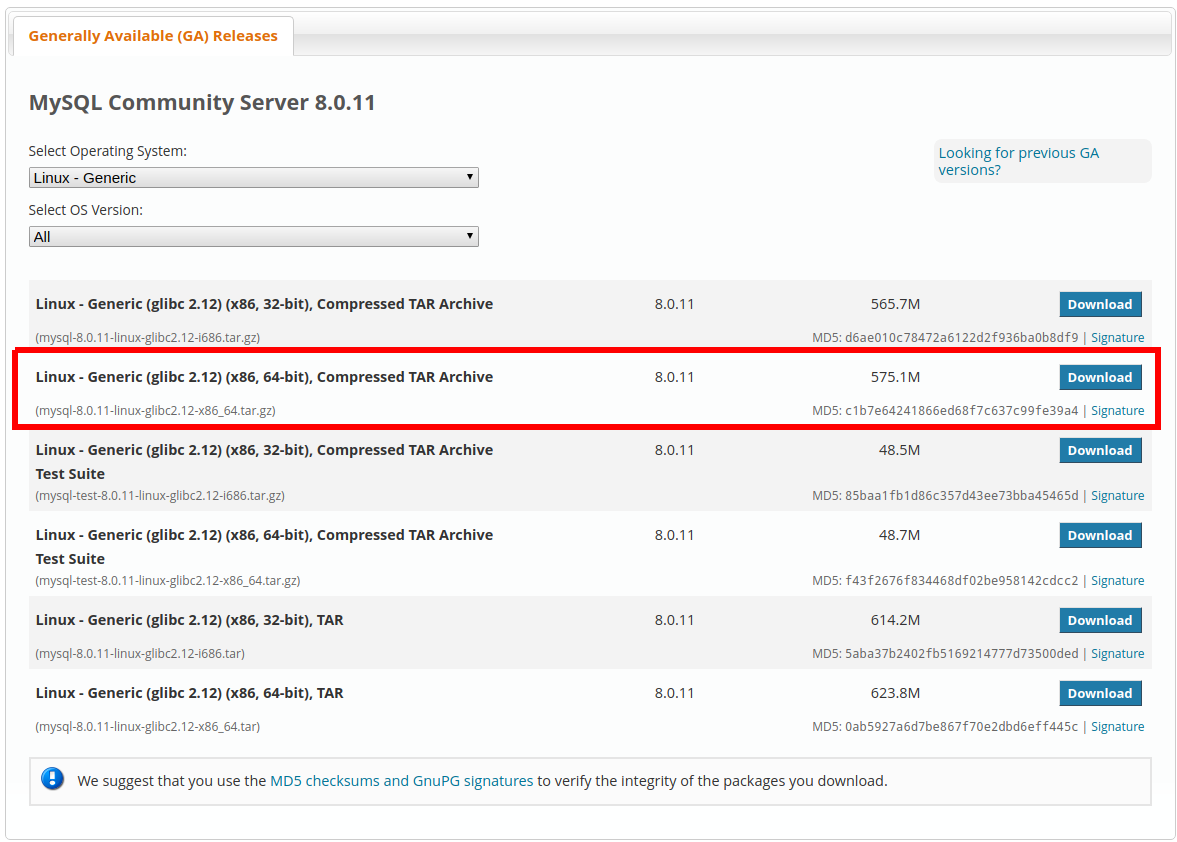The width and height of the screenshot is (1177, 842).
Task: Click MD5 hash 85baa1fb1d86c357d43ee73bba45465d
Action: point(962,495)
